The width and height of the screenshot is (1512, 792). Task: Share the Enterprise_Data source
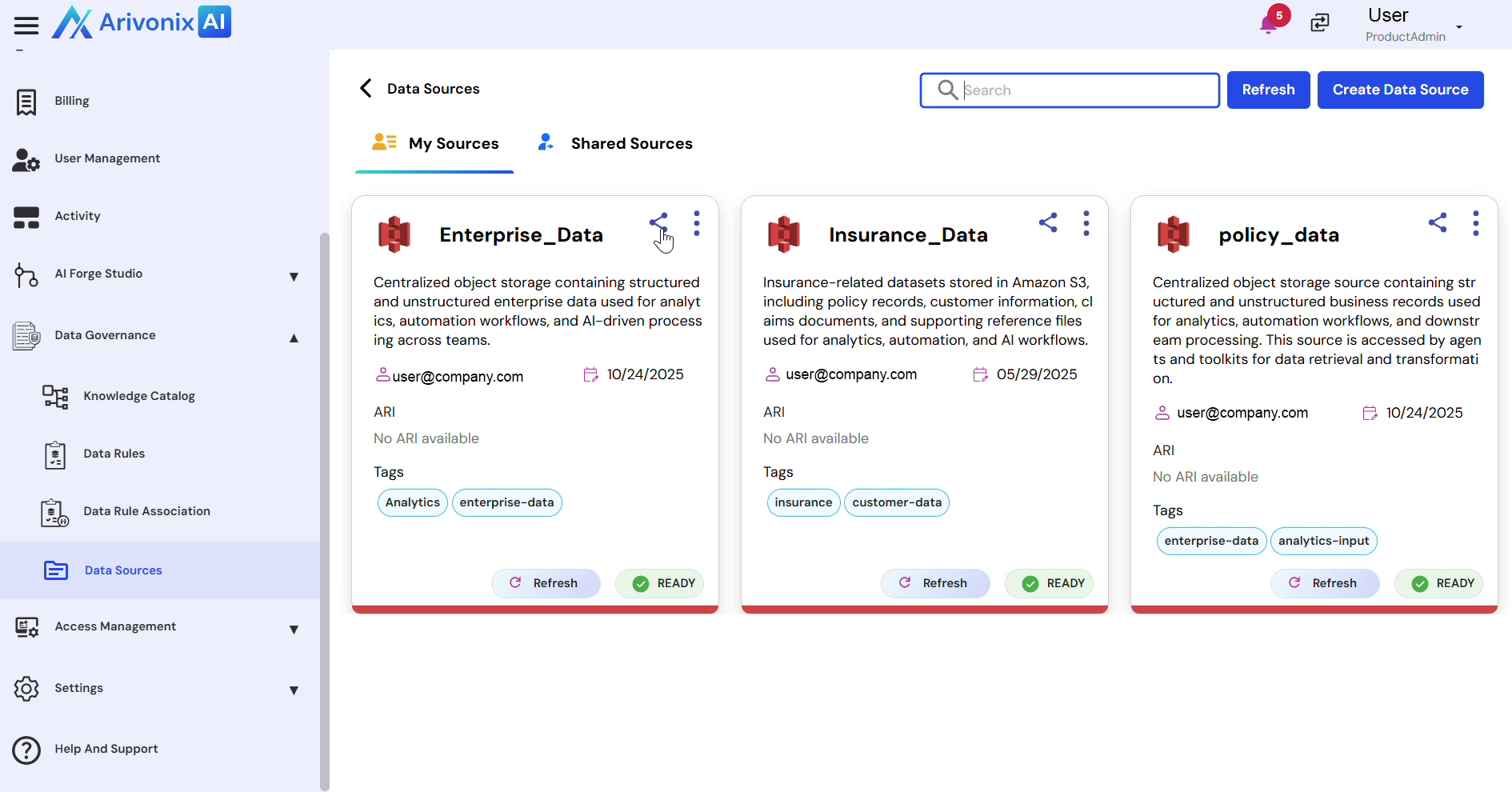tap(658, 222)
